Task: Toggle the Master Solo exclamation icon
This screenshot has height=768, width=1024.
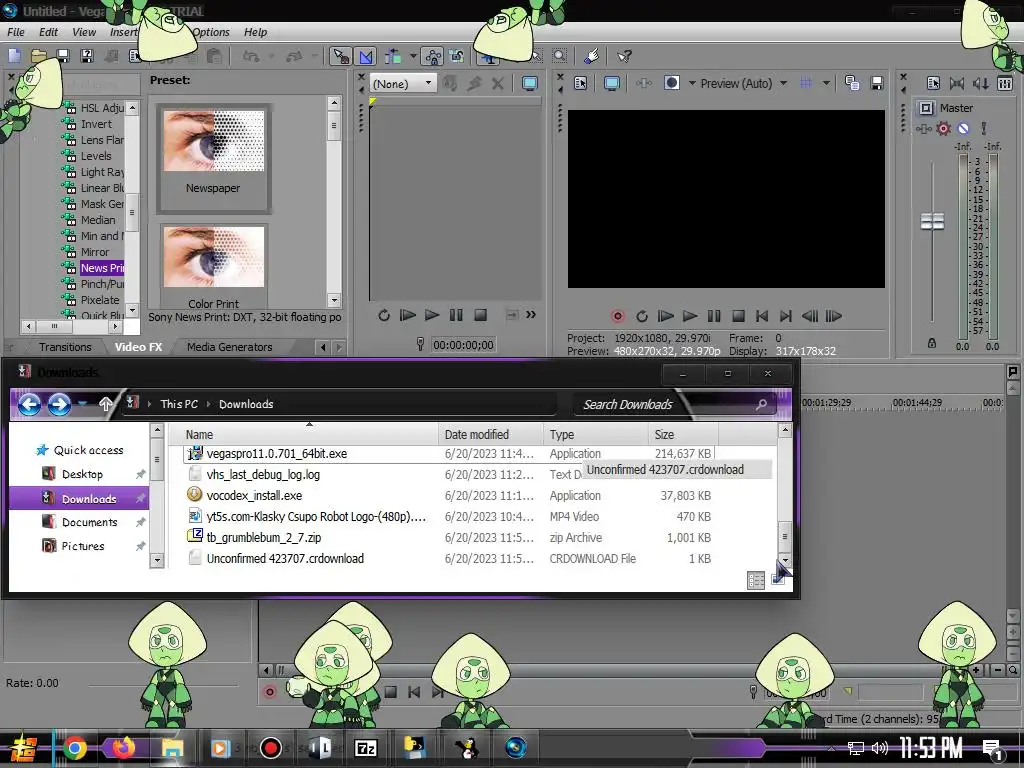Action: point(984,129)
